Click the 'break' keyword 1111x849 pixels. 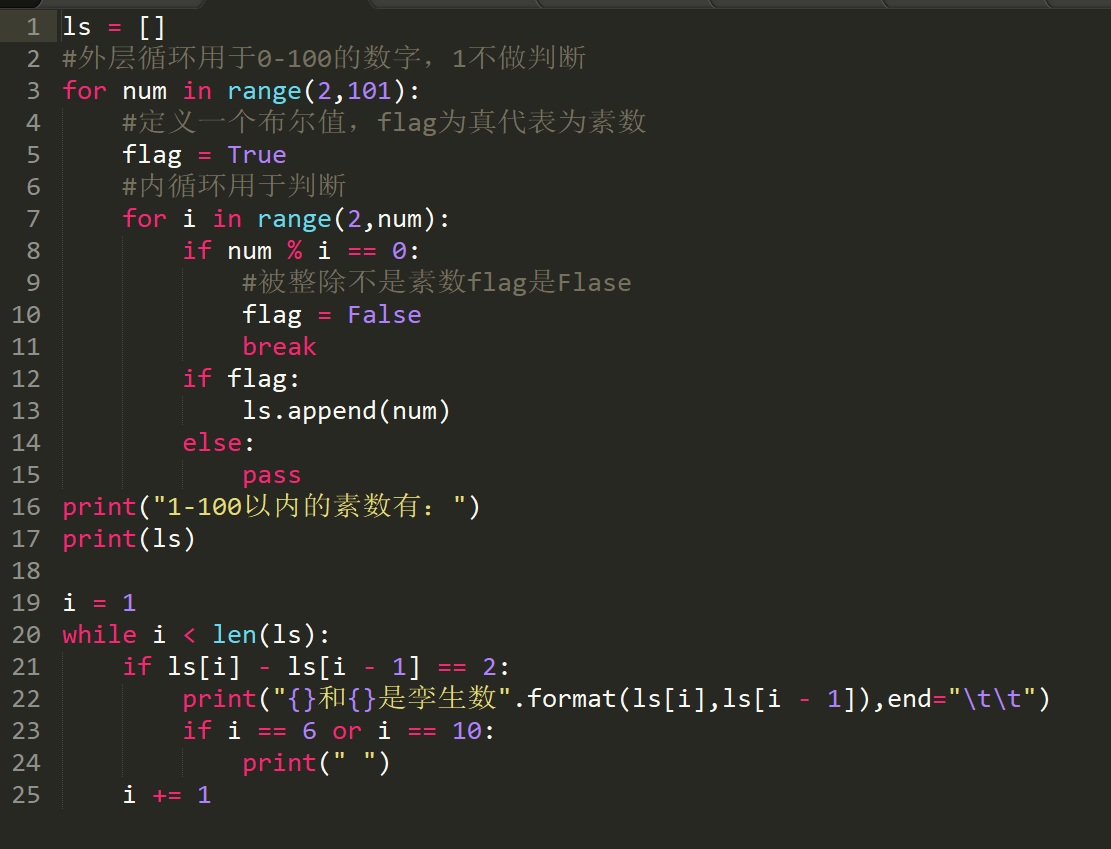coord(279,347)
